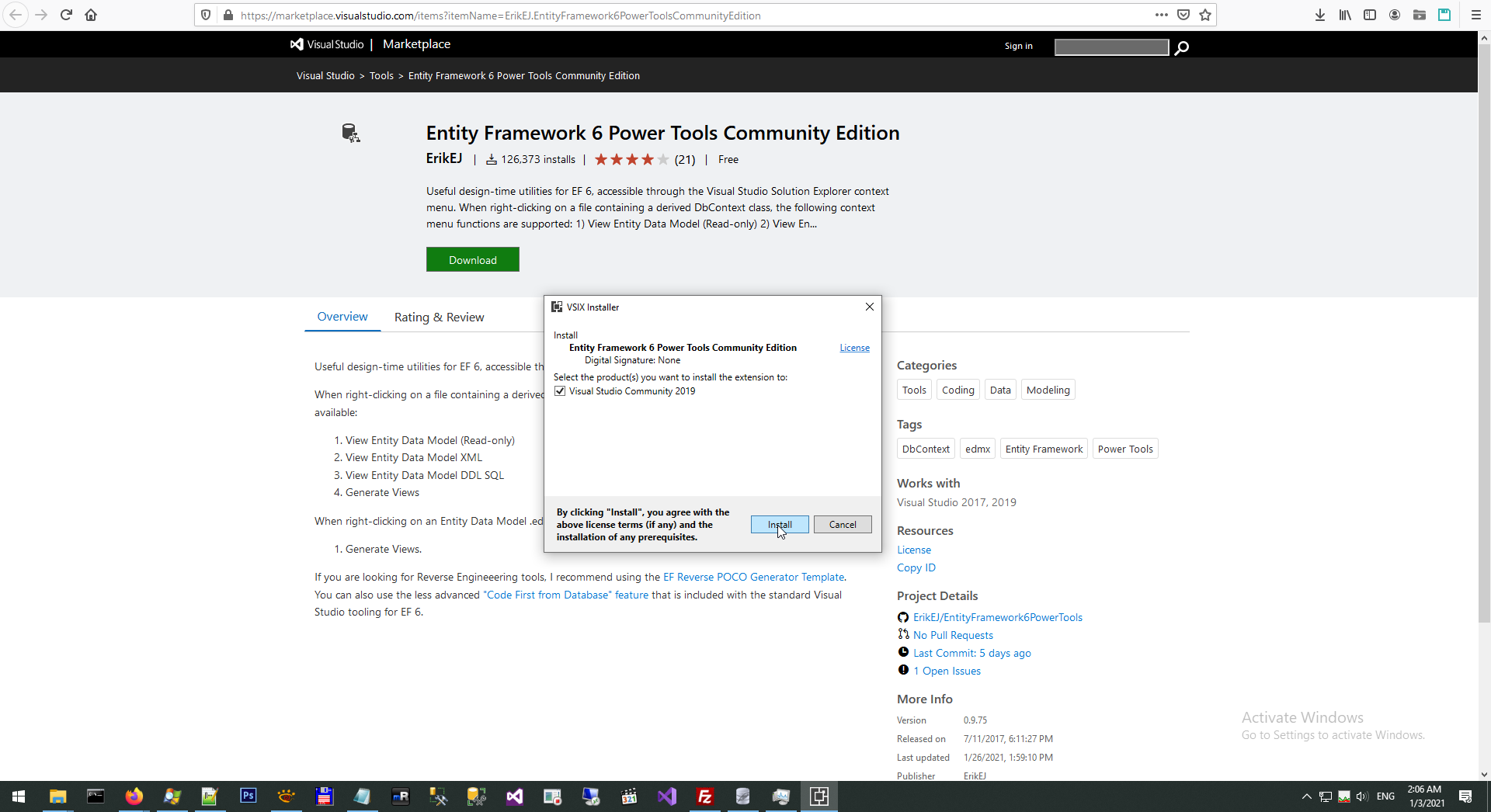This screenshot has height=812, width=1491.
Task: Open the Entity Framework tag
Action: pyautogui.click(x=1044, y=449)
